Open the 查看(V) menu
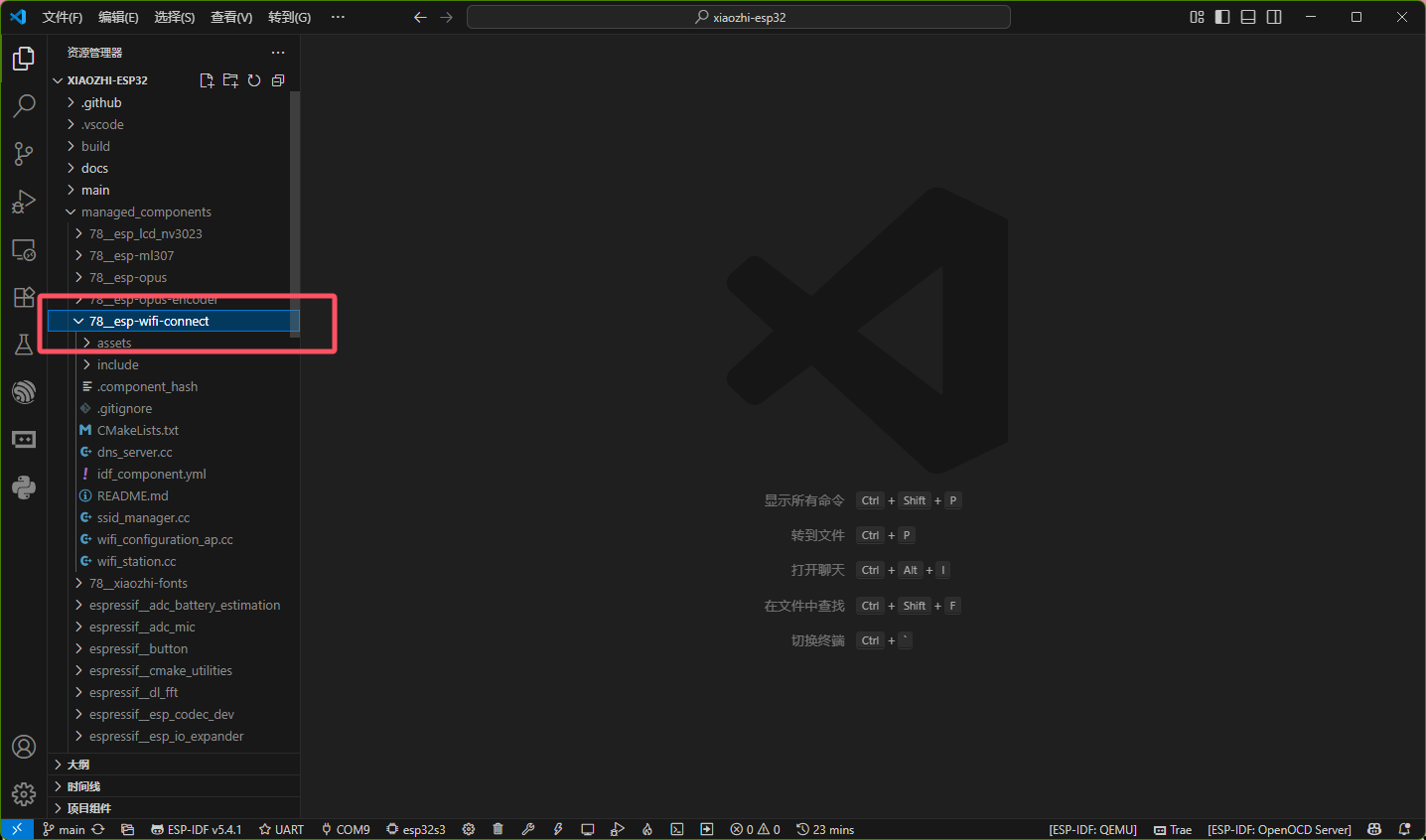The image size is (1426, 840). [230, 17]
